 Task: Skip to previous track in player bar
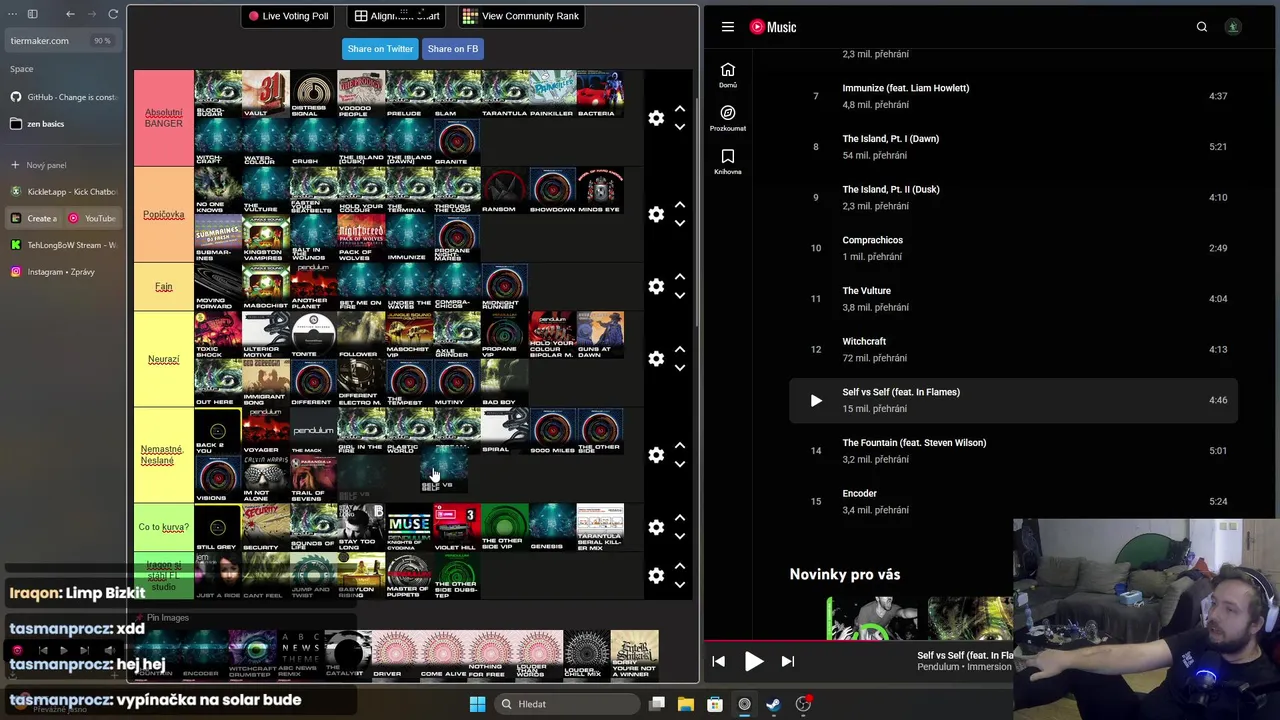(718, 661)
